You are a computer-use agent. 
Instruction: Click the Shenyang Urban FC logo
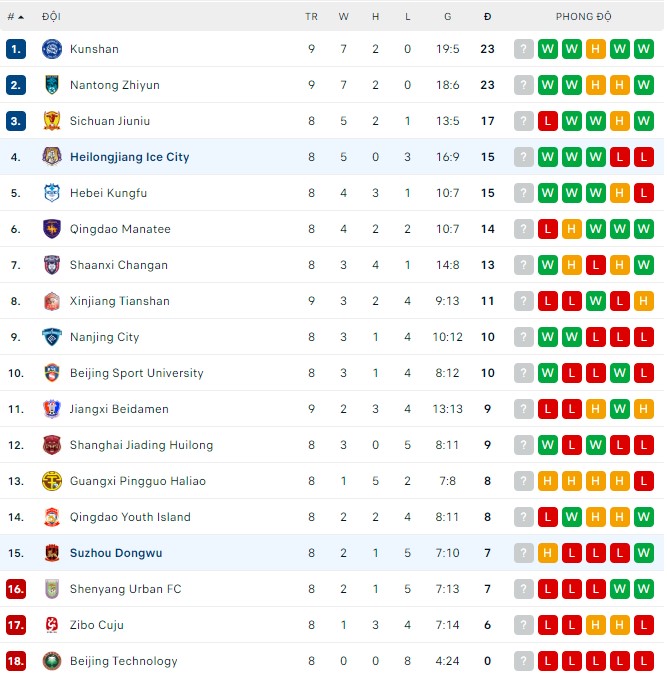point(52,589)
